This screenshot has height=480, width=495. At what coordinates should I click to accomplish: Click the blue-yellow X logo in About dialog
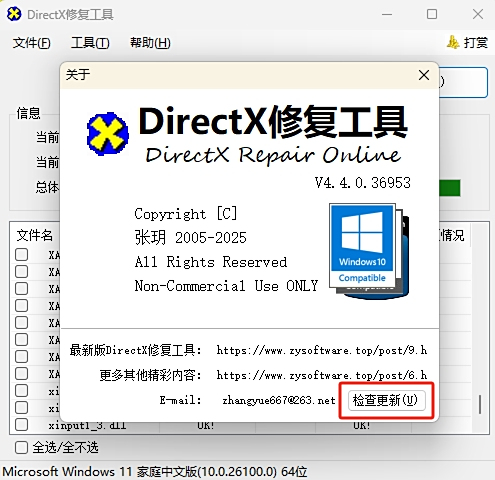click(108, 134)
